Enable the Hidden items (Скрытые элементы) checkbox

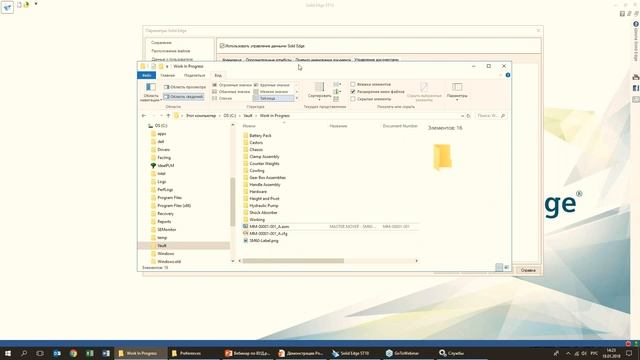[371, 99]
